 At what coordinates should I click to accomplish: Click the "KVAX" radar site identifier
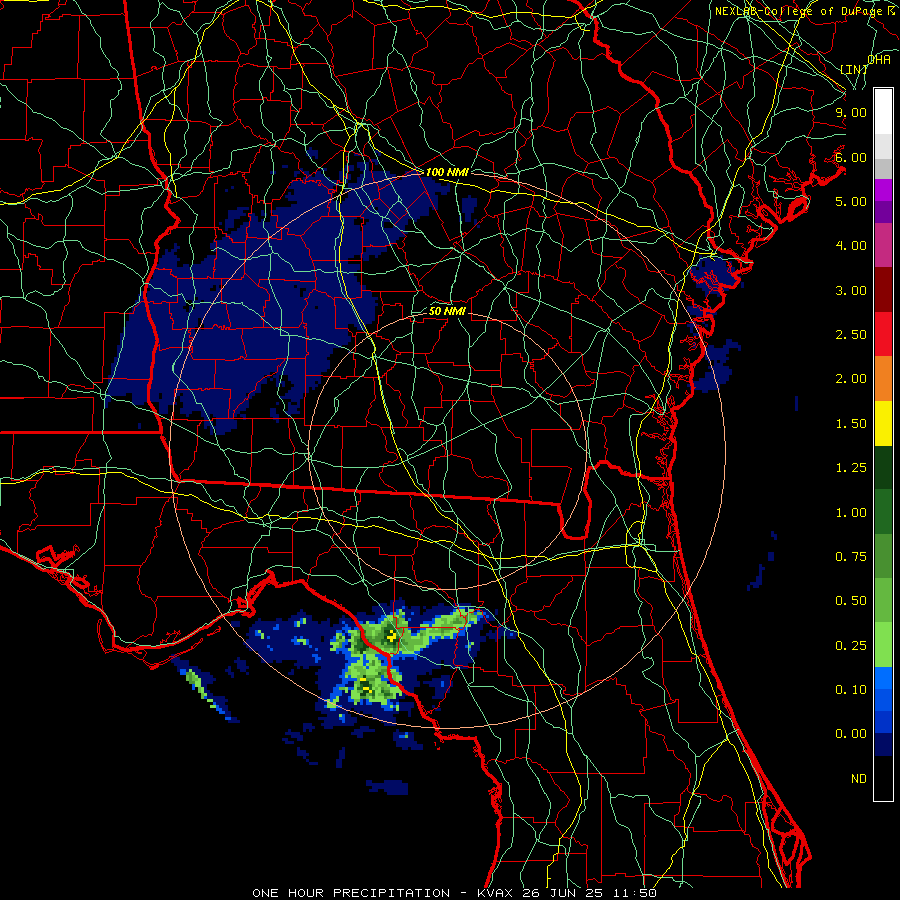(x=495, y=893)
